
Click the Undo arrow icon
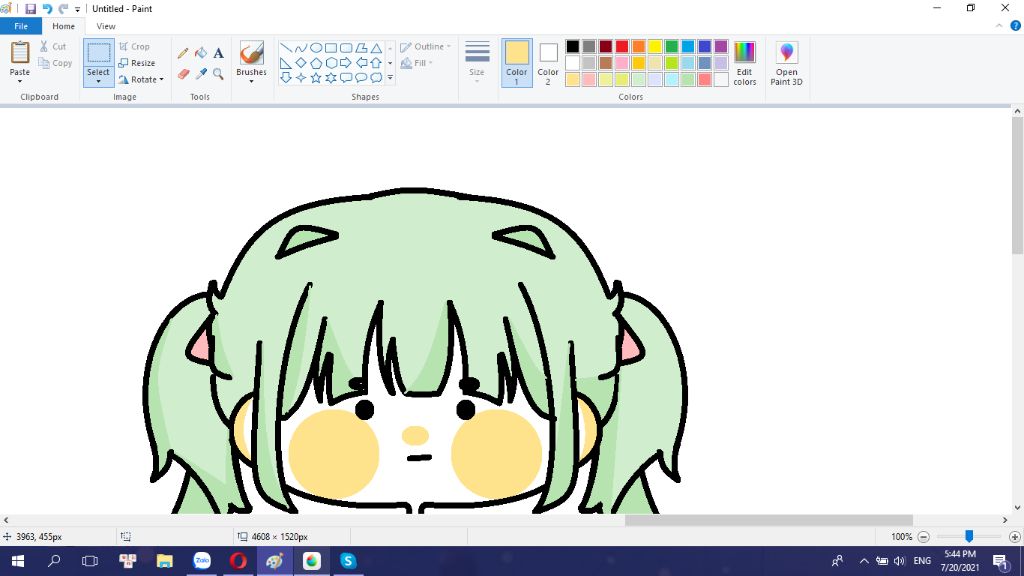47,8
